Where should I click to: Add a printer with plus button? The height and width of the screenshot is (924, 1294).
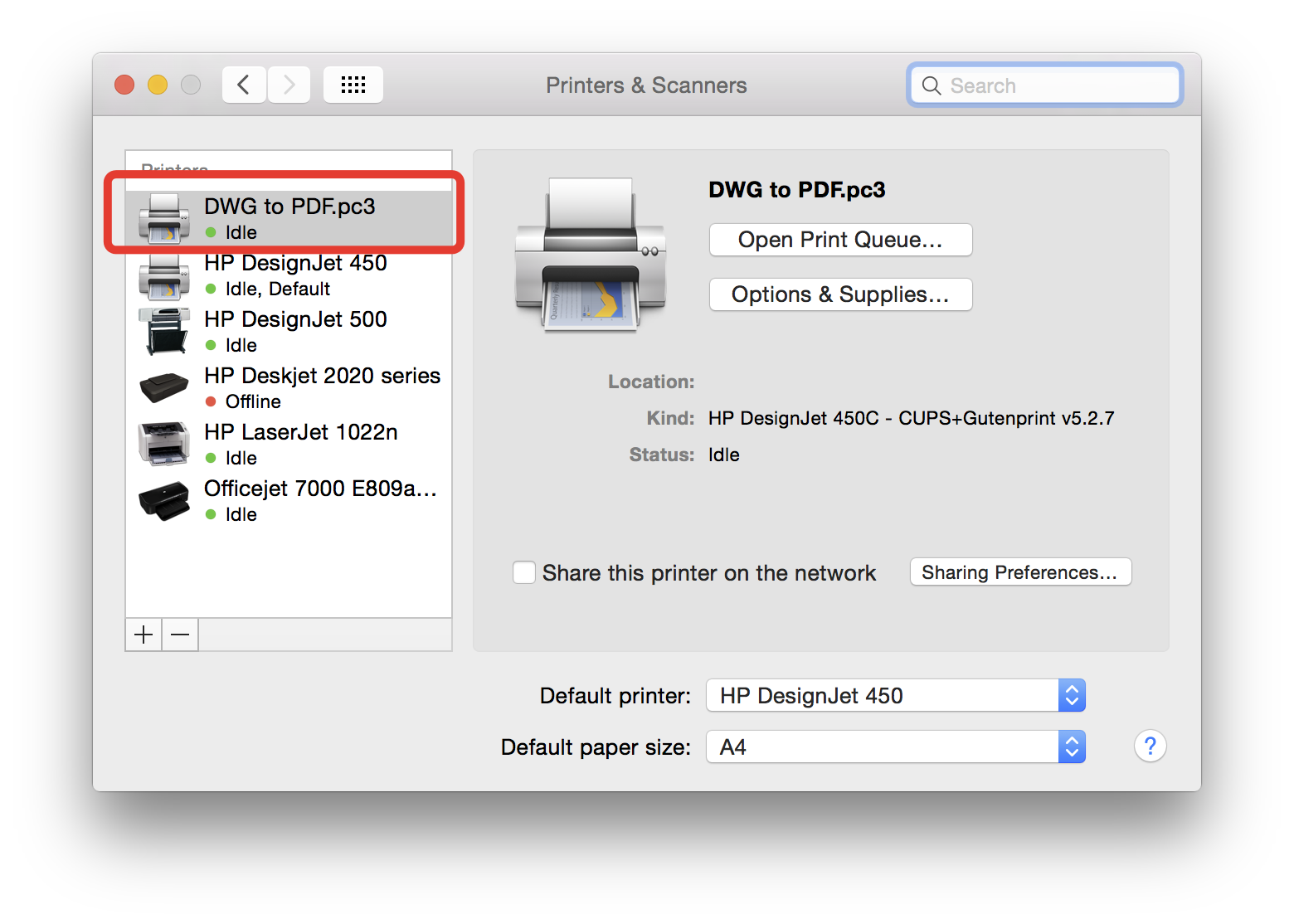[x=144, y=635]
